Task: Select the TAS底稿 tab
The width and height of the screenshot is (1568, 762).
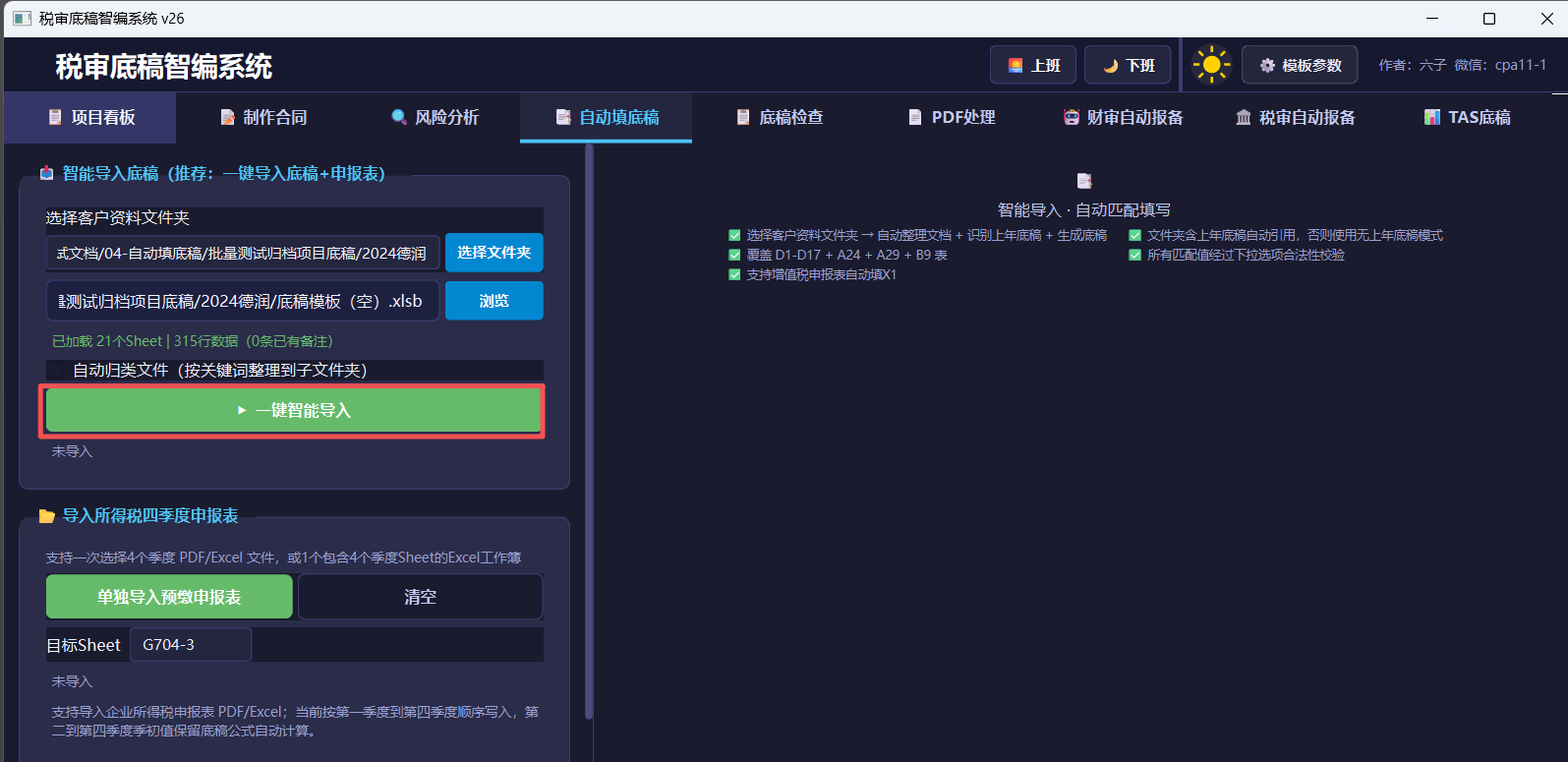Action: coord(1467,118)
